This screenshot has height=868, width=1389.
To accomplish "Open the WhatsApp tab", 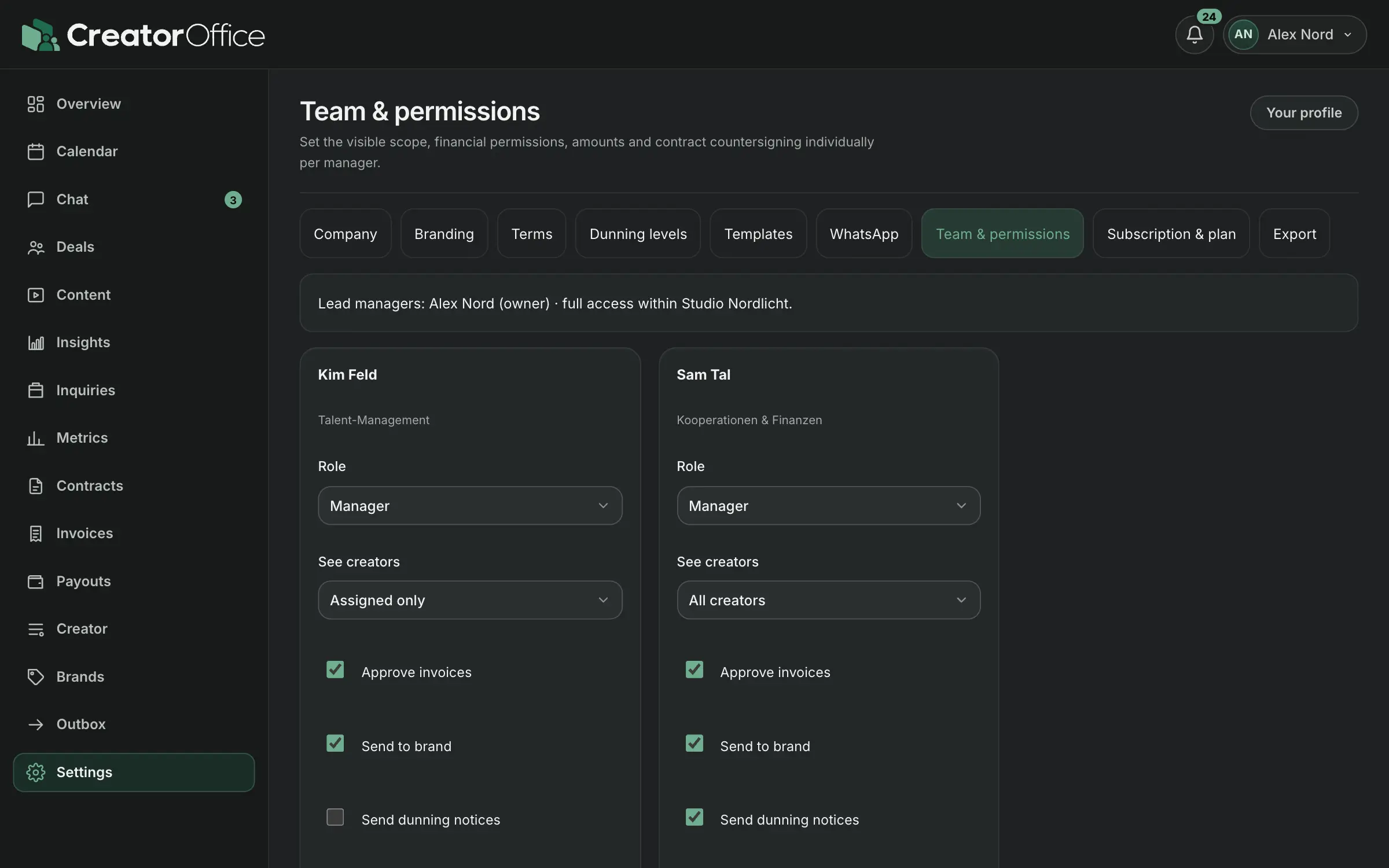I will point(864,234).
